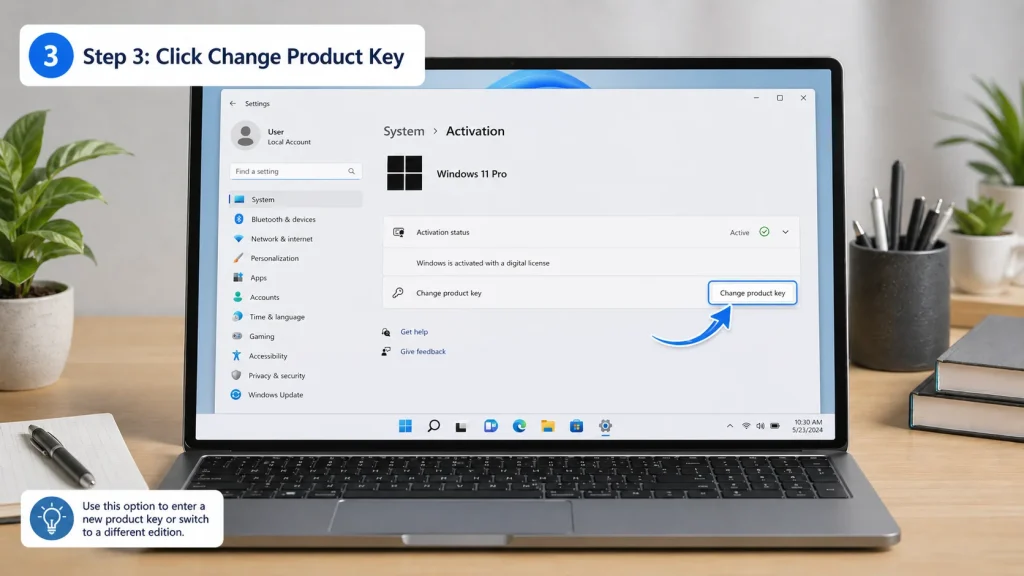Launch File Explorer from the taskbar
The width and height of the screenshot is (1024, 576).
(x=547, y=426)
